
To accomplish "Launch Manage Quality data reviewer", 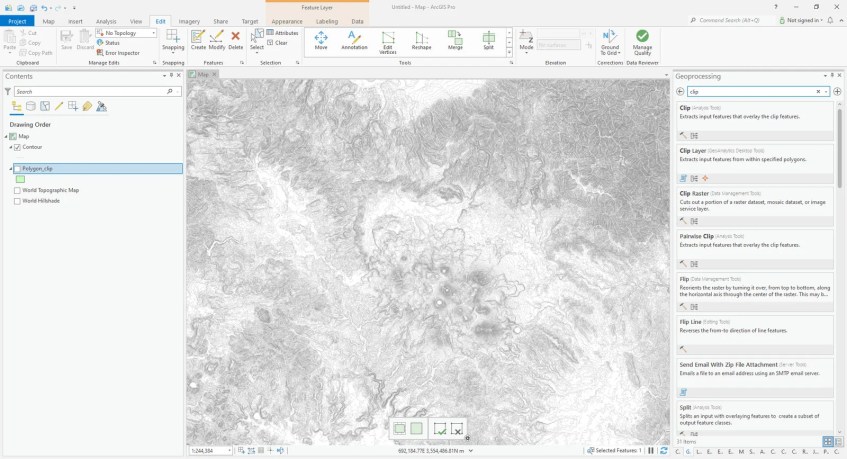I will pyautogui.click(x=642, y=43).
